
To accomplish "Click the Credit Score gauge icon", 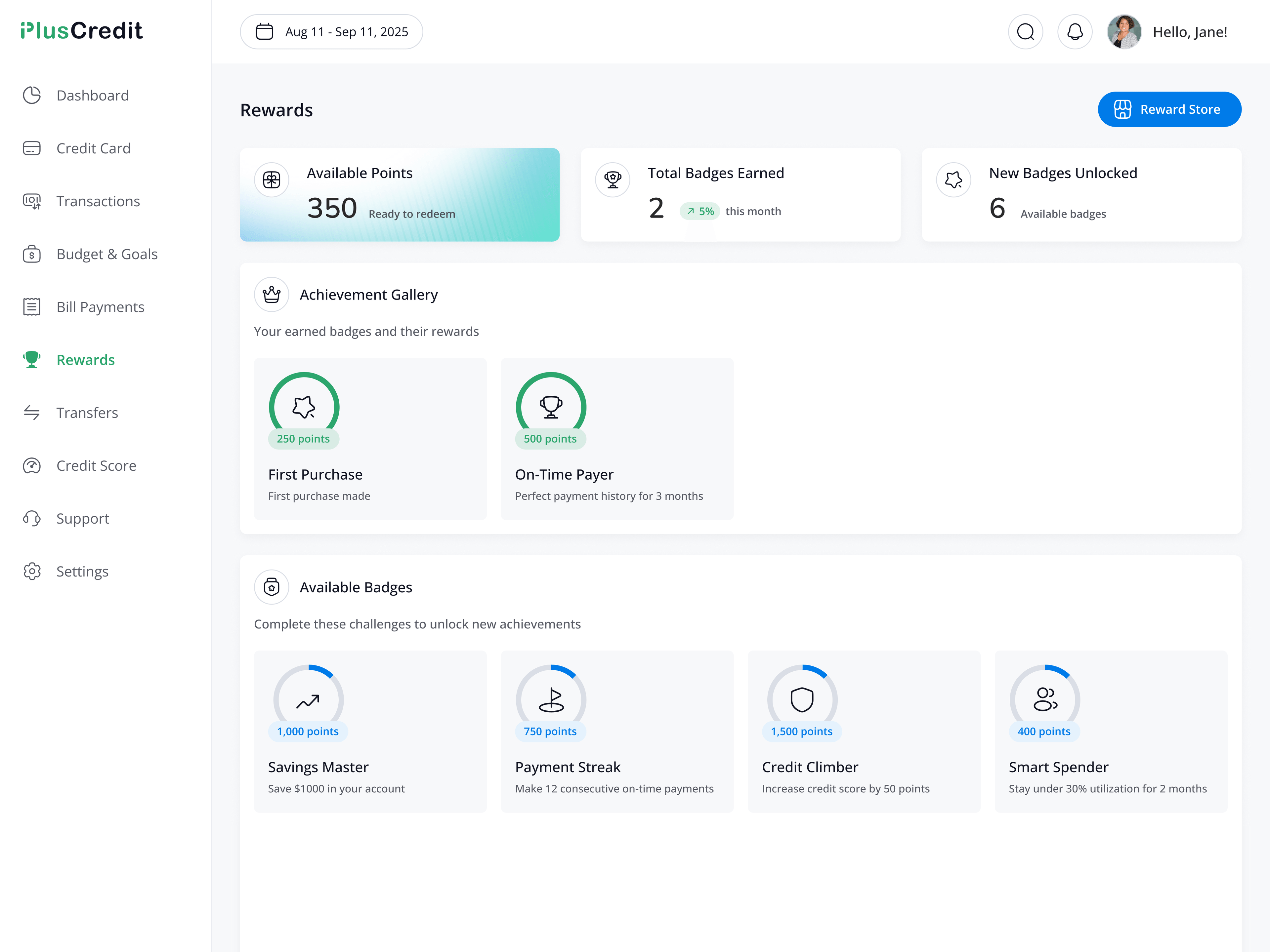I will click(x=31, y=465).
